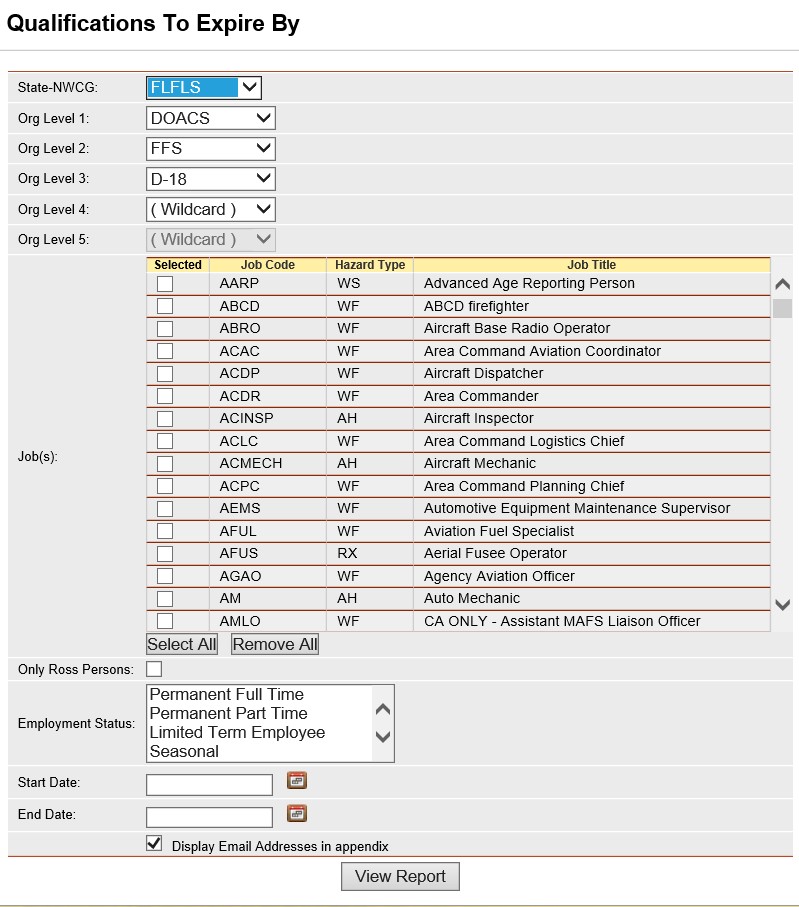
Task: Click the jobs list scrollbar thumb
Action: point(782,308)
